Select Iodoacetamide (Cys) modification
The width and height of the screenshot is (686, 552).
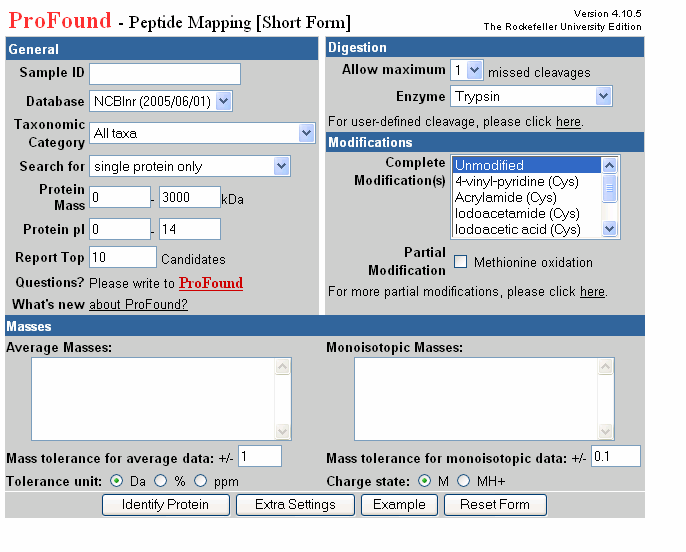click(x=527, y=214)
